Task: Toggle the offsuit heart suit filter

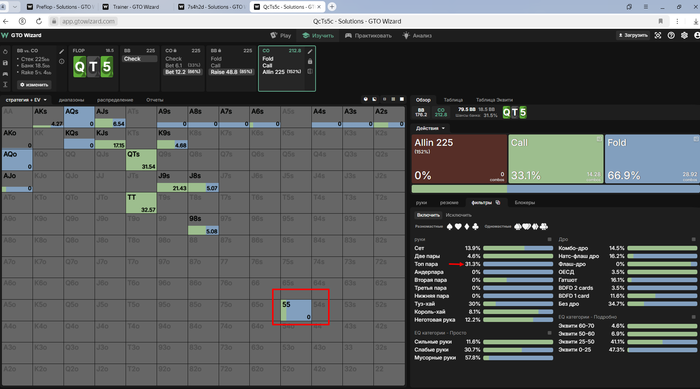Action: click(x=458, y=226)
